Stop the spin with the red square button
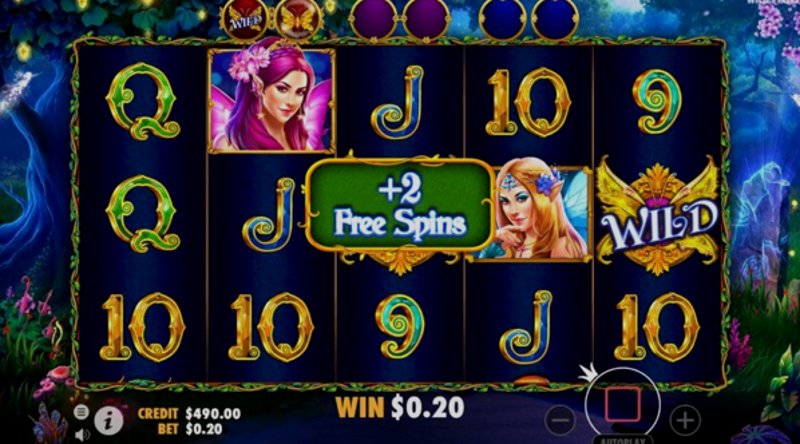Image resolution: width=800 pixels, height=444 pixels. tap(622, 404)
